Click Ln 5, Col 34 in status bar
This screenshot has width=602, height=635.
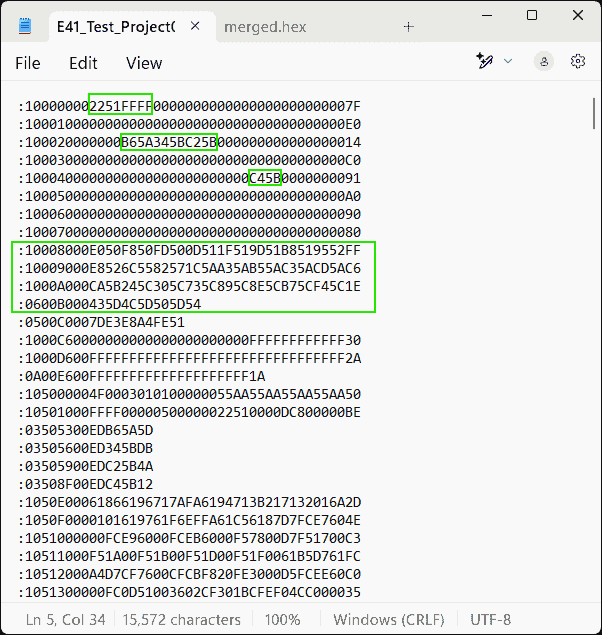pyautogui.click(x=62, y=620)
